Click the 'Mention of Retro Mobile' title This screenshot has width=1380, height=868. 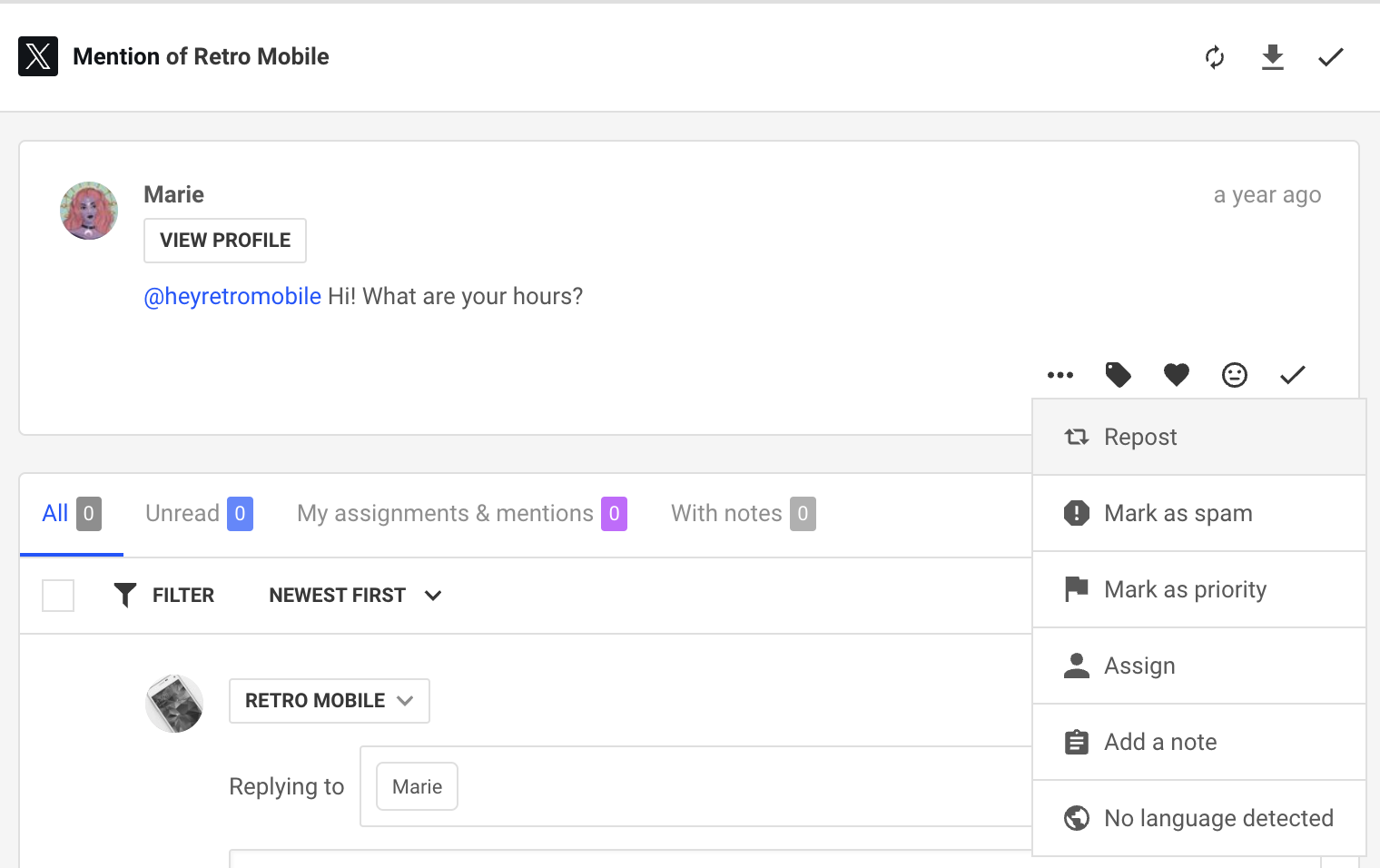tap(201, 56)
